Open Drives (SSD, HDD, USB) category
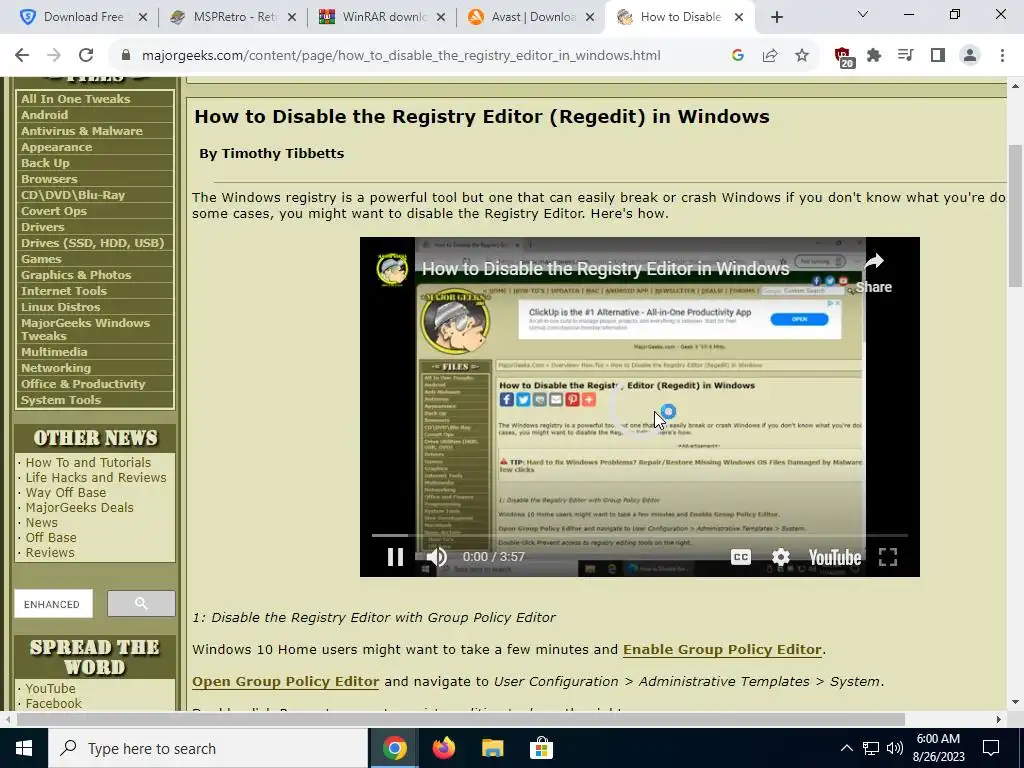Image resolution: width=1024 pixels, height=768 pixels. (x=92, y=243)
